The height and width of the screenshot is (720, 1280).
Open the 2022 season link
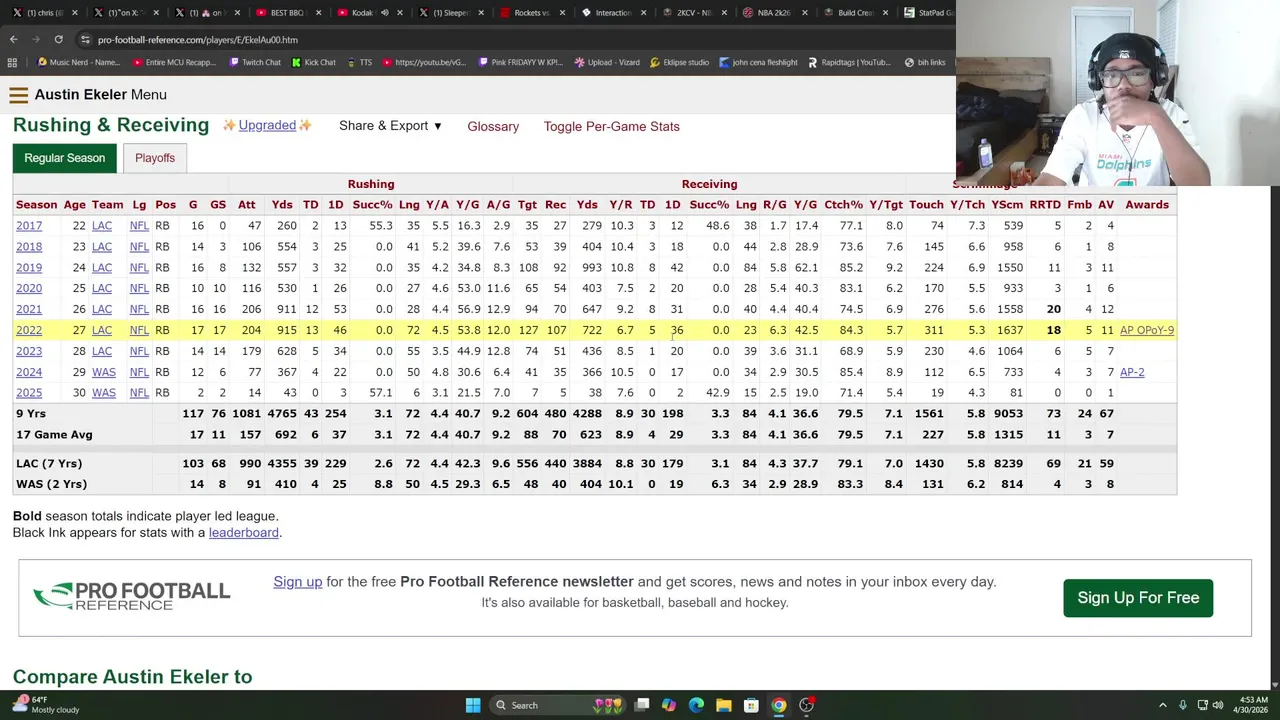[29, 330]
